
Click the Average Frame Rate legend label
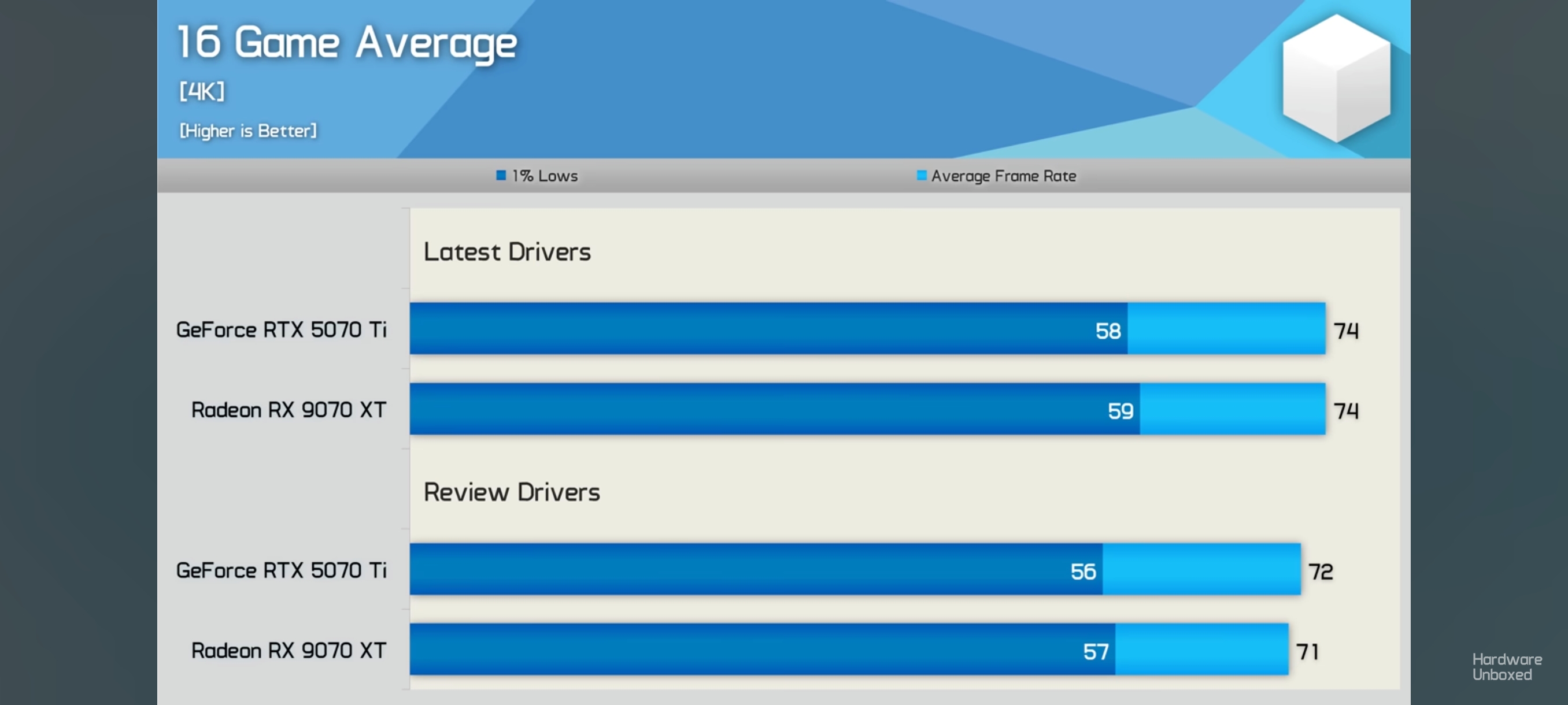click(1003, 176)
